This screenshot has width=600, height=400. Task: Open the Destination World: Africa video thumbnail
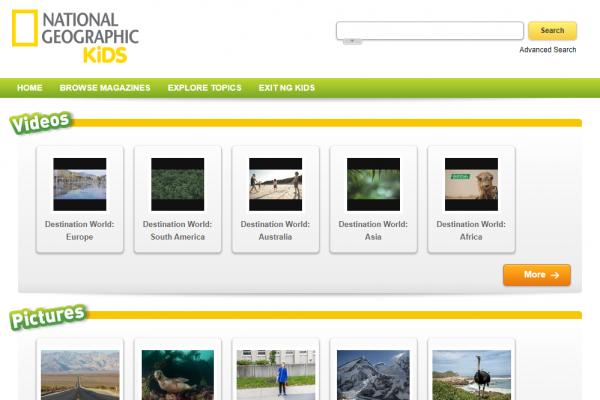point(471,184)
